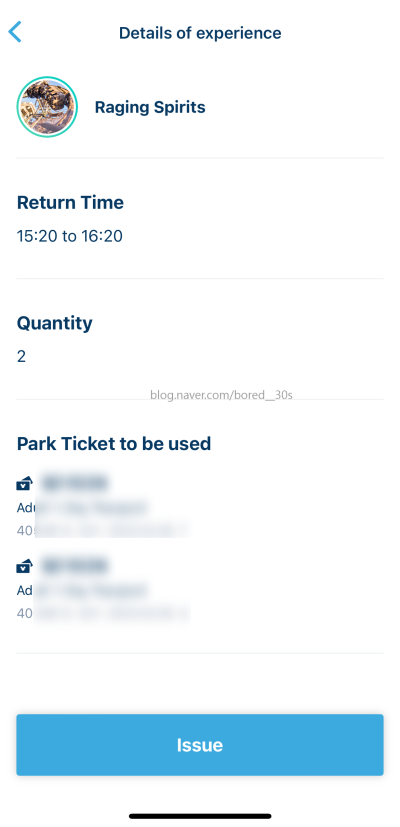
Task: Tap the blue back arrow icon
Action: [x=15, y=32]
